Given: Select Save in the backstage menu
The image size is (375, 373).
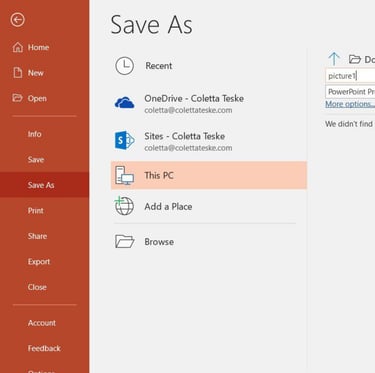Looking at the screenshot, I should tap(36, 160).
